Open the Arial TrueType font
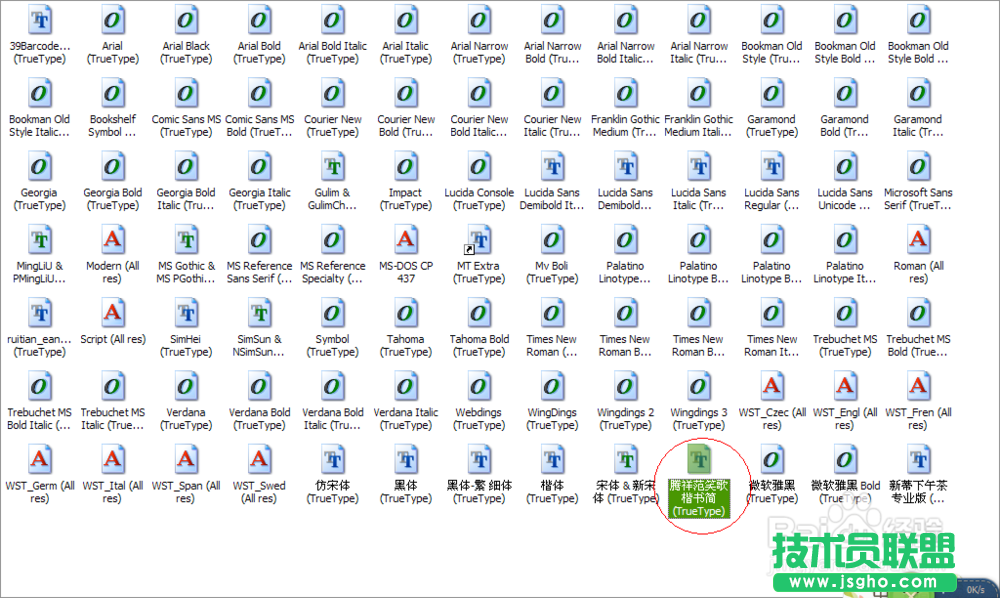Image resolution: width=1000 pixels, height=598 pixels. tap(112, 22)
